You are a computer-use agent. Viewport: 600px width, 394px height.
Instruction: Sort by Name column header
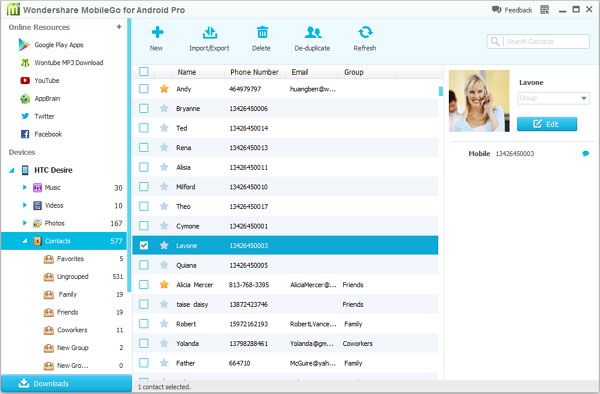pyautogui.click(x=187, y=72)
